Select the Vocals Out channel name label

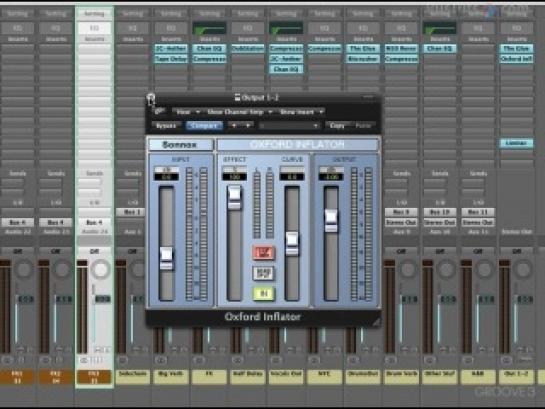286,377
